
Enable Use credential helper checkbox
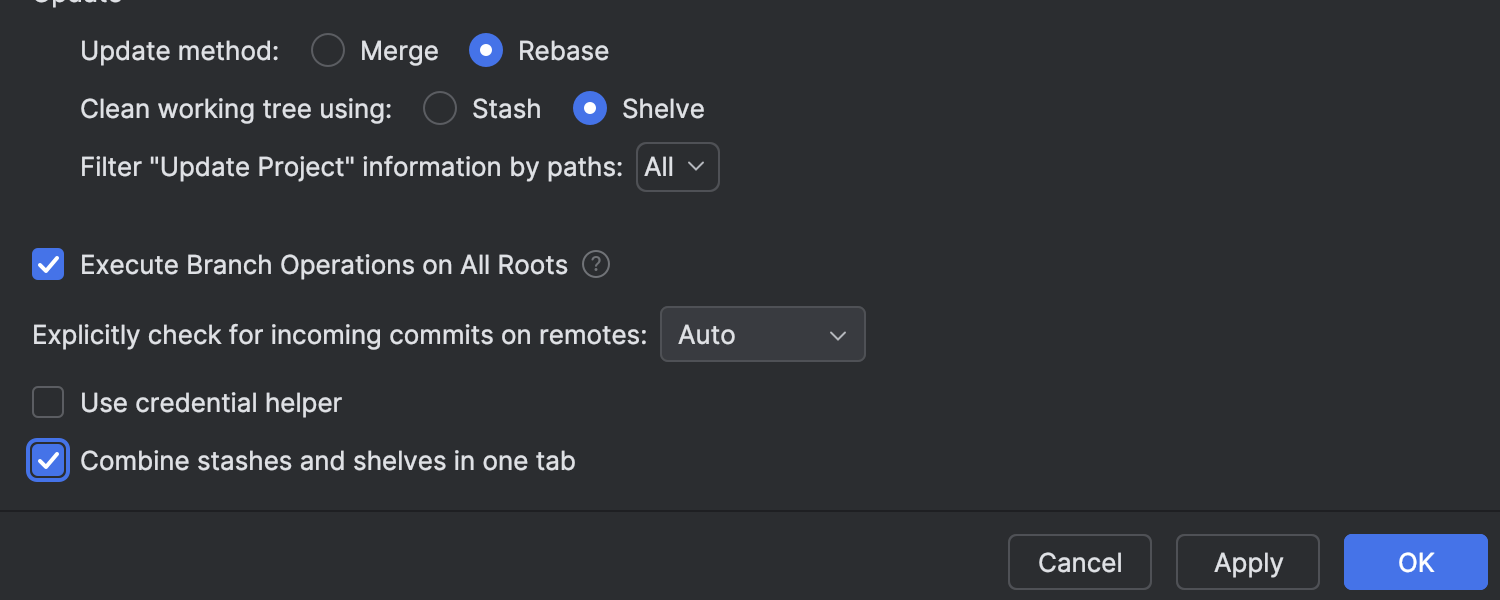(48, 403)
